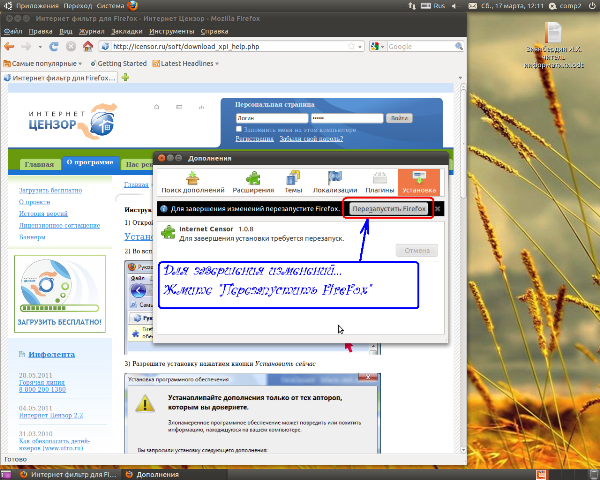Open the search engine selector dropdown
Viewport: 600px width, 480px height.
tap(378, 46)
